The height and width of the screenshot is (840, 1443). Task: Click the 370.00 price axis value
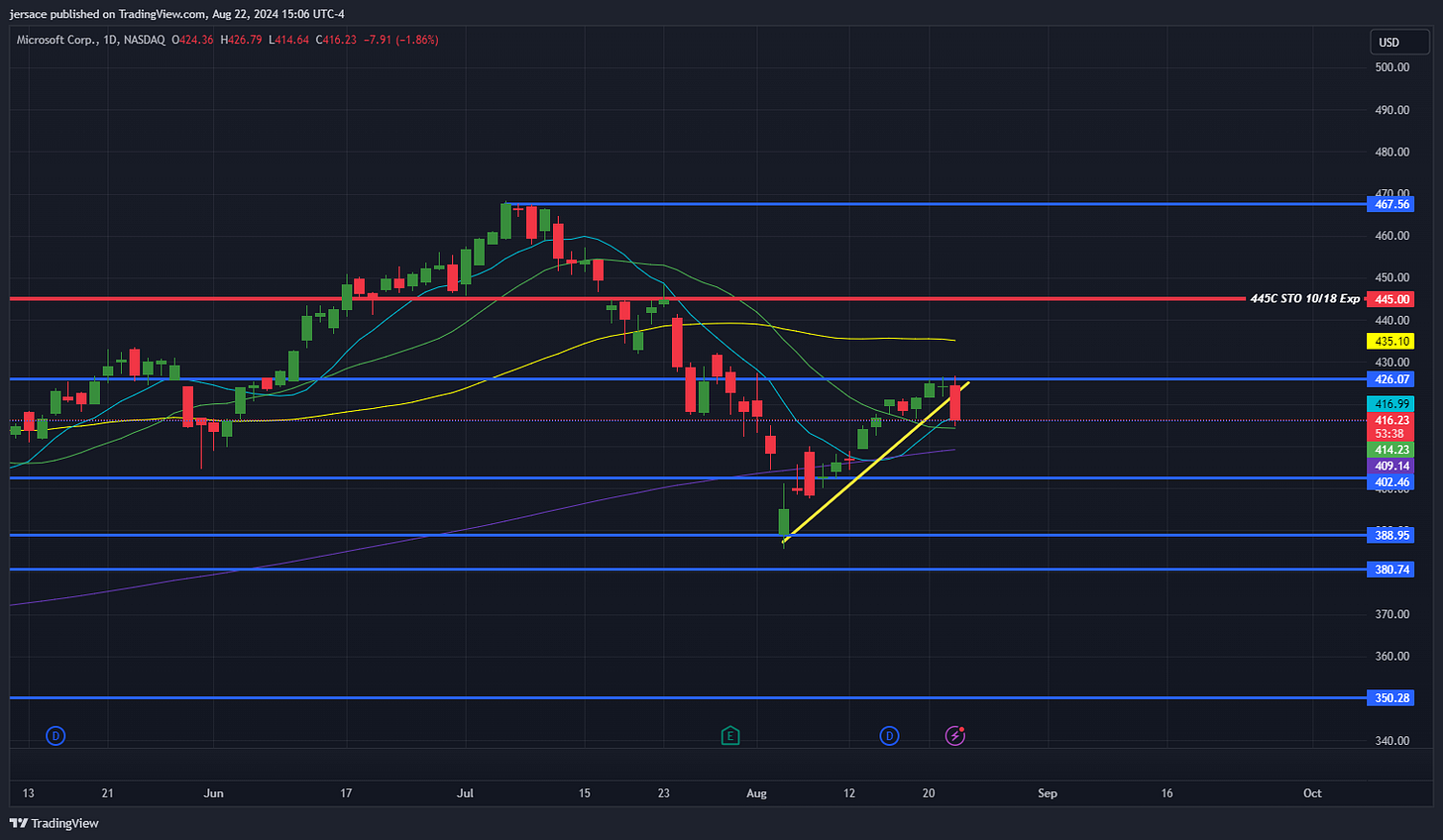[x=1391, y=614]
